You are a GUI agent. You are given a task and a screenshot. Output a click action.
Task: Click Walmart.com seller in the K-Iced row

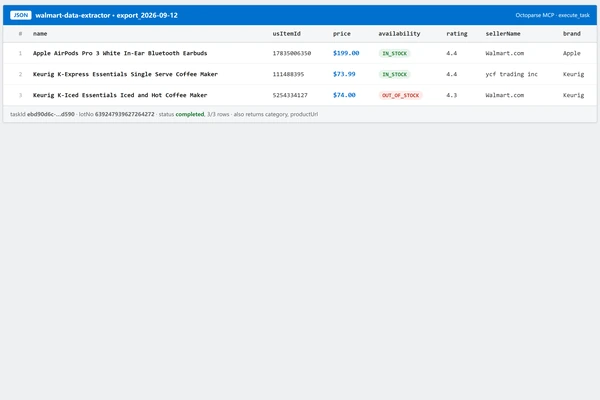(x=504, y=95)
